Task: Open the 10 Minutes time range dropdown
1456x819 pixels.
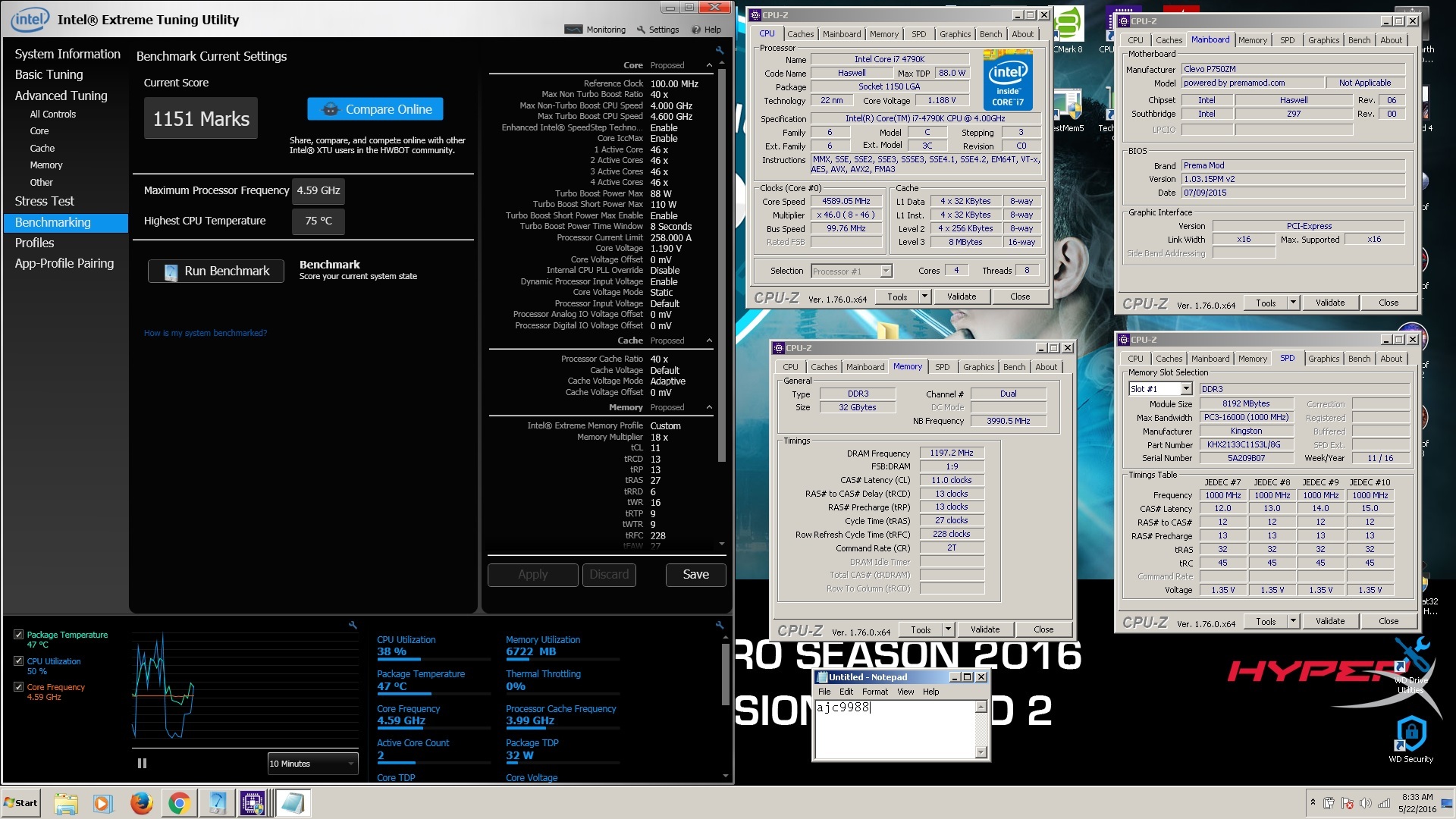Action: [x=312, y=764]
